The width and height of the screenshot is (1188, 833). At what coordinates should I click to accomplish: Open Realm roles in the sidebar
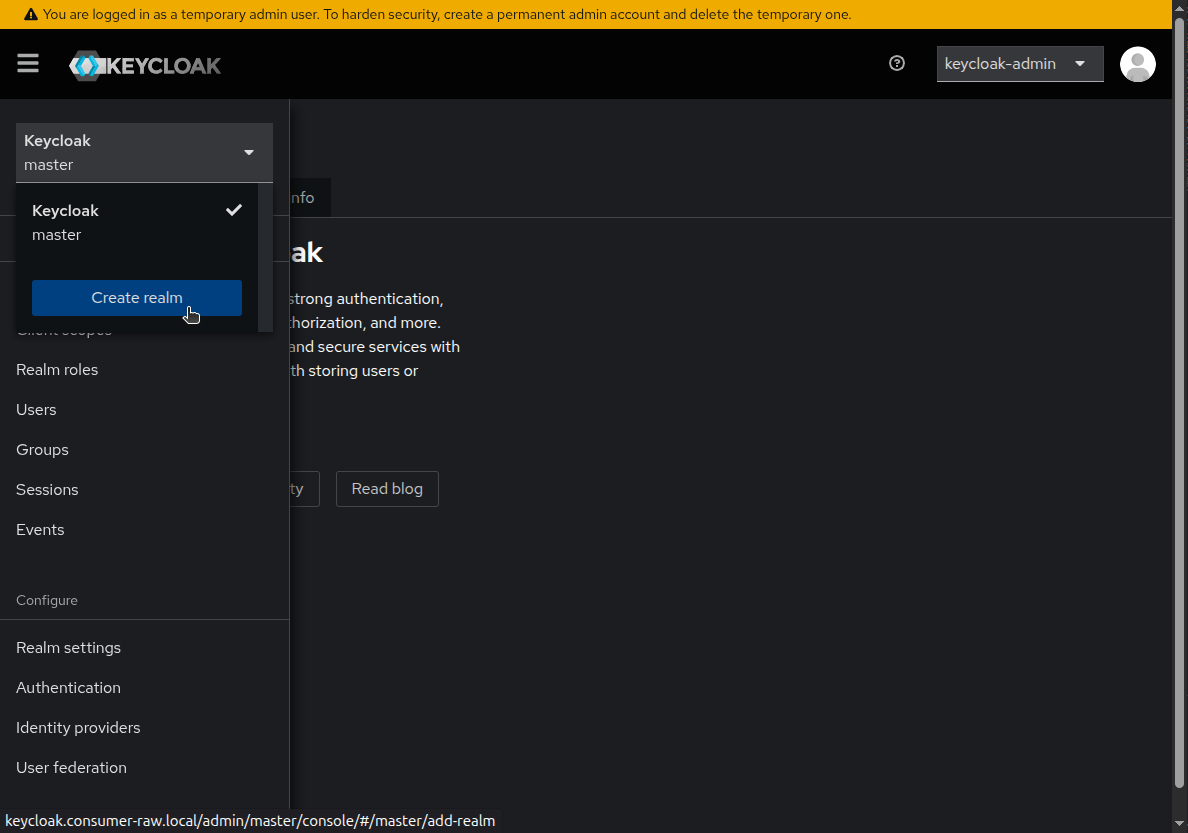click(58, 370)
